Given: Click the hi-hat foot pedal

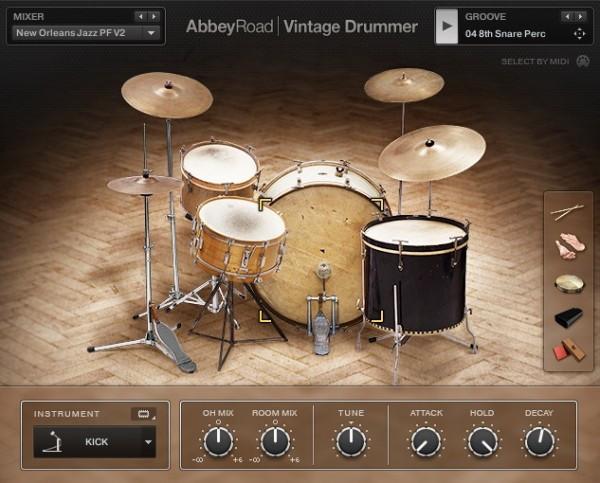Looking at the screenshot, I should pos(174,348).
